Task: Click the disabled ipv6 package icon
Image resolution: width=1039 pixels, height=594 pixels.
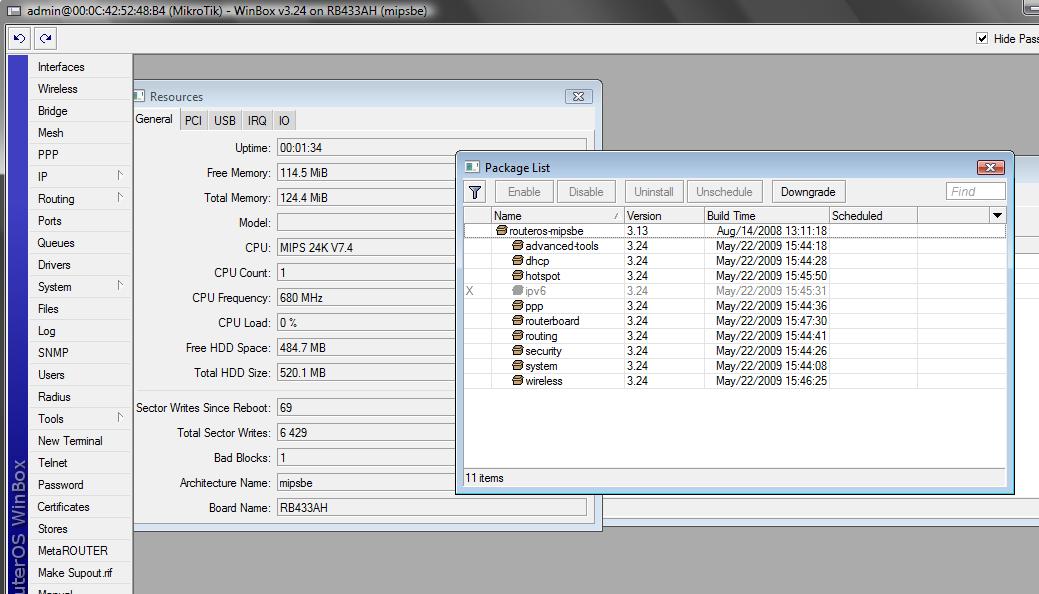Action: pyautogui.click(x=518, y=290)
